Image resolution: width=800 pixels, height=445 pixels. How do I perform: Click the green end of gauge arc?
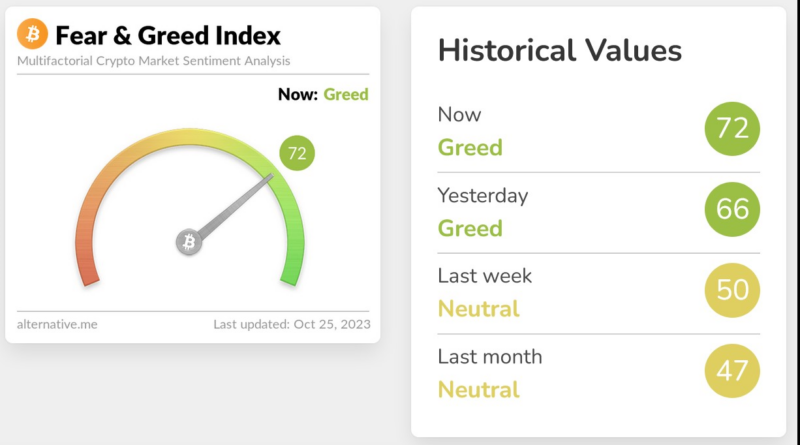290,271
